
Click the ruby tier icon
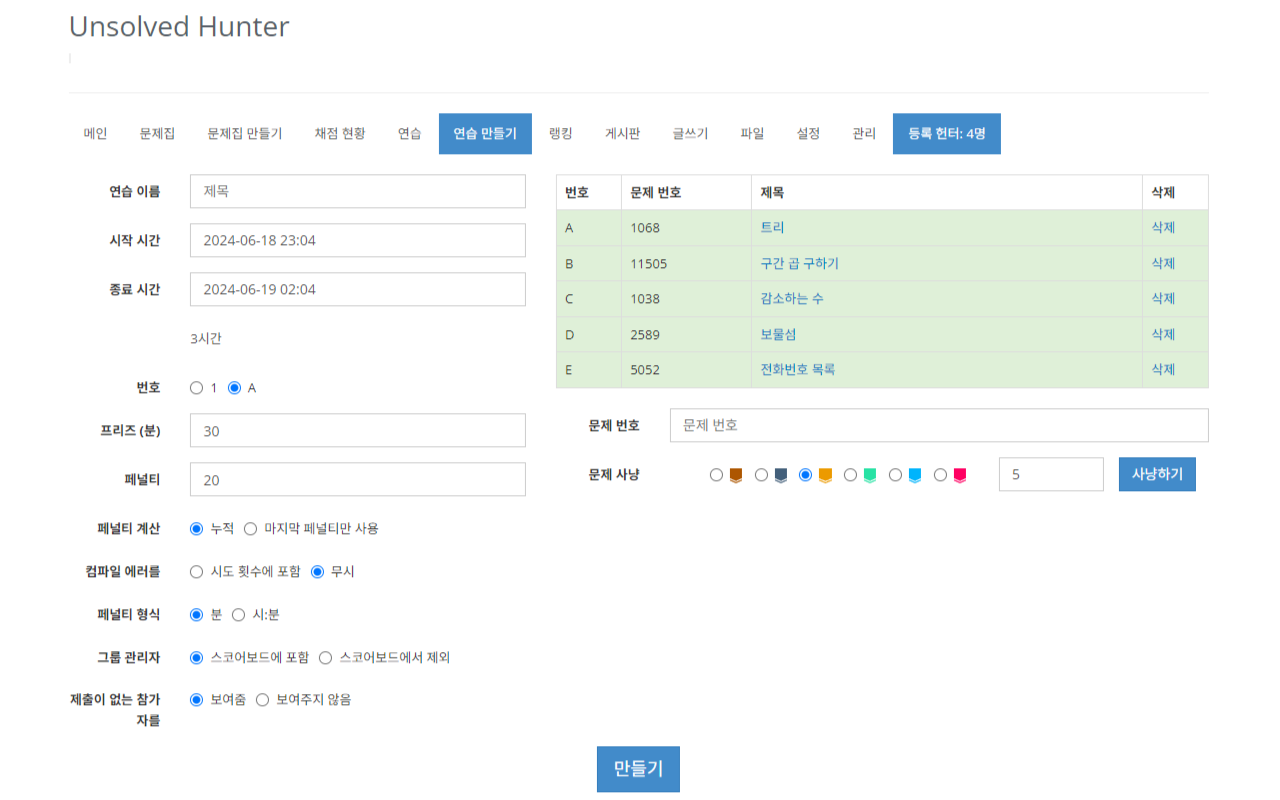(x=960, y=476)
